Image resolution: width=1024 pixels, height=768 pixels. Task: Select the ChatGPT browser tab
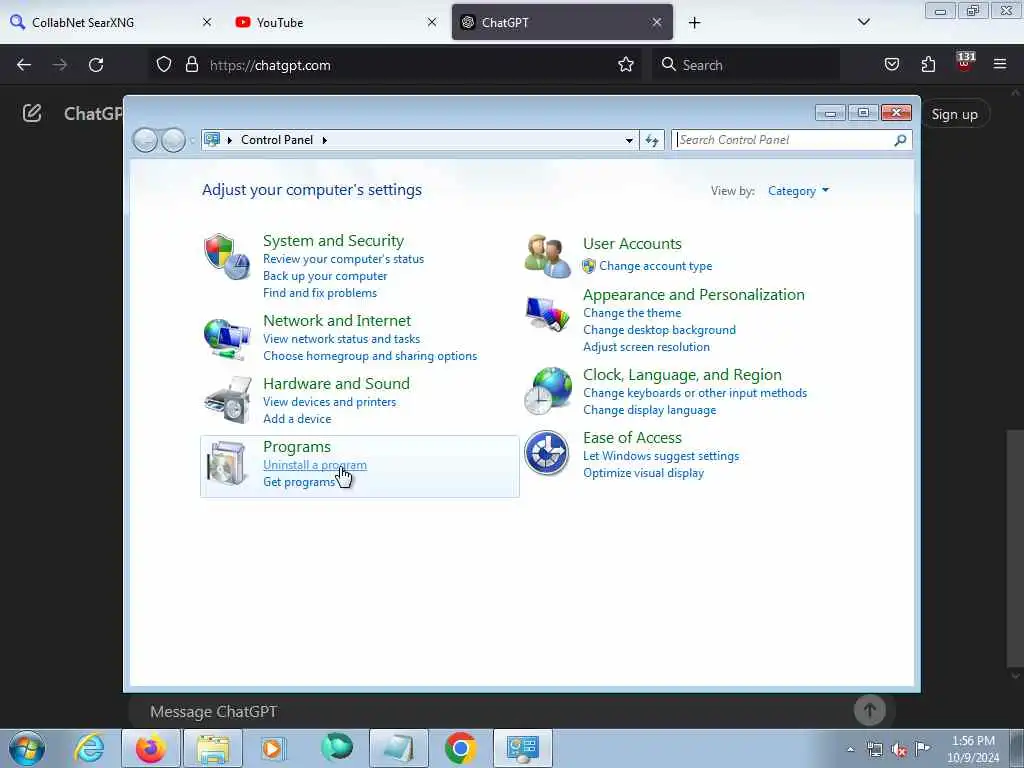click(562, 22)
